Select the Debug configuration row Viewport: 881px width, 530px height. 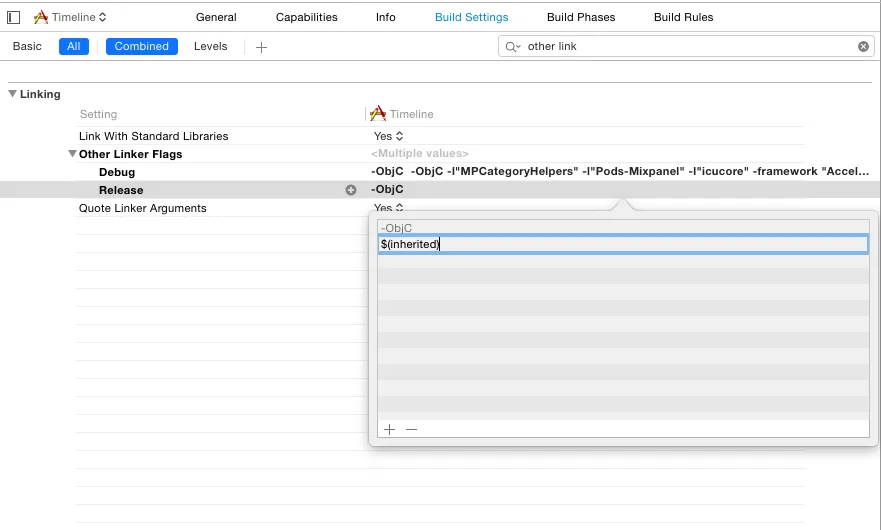[x=117, y=172]
